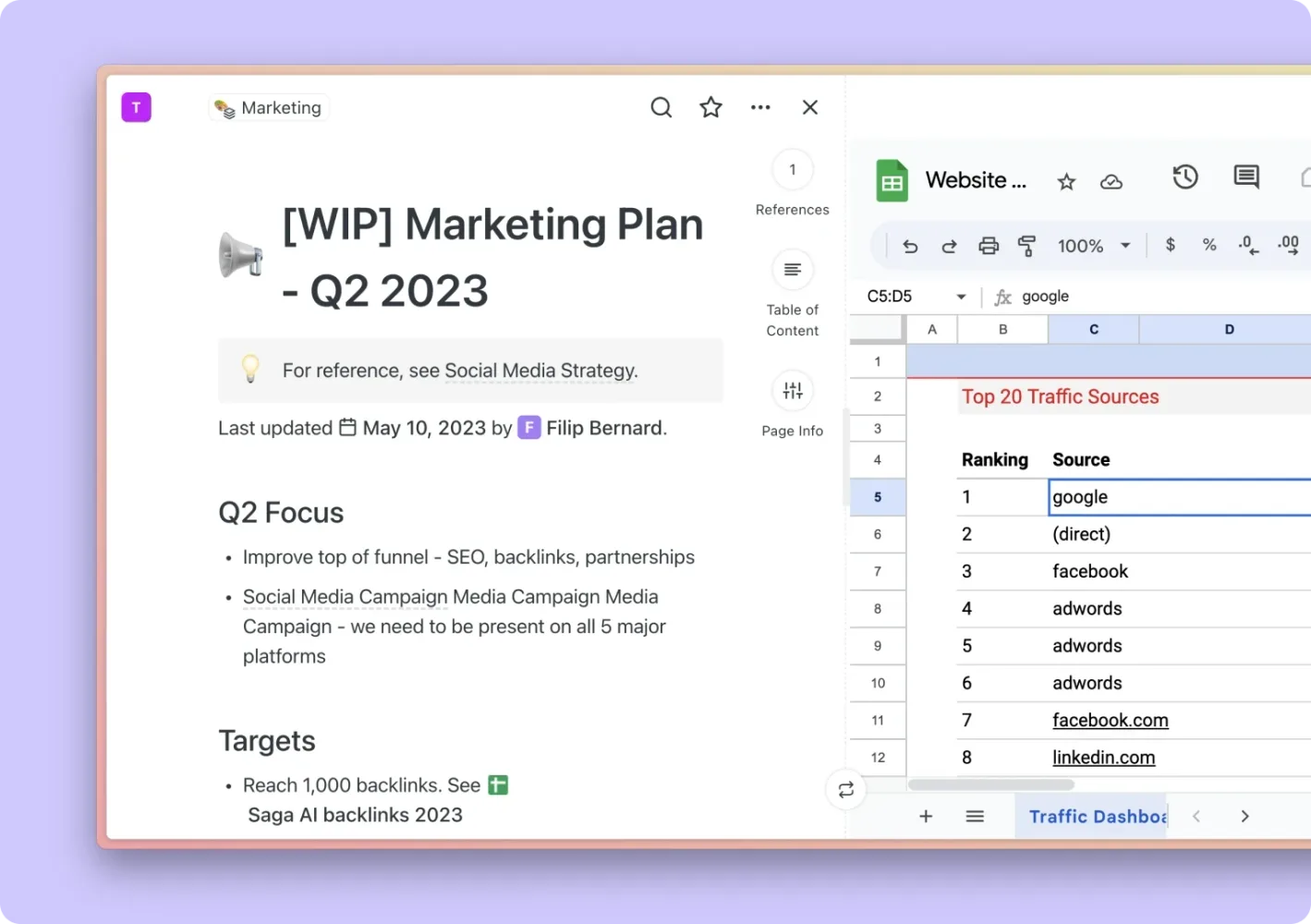Format as currency with dollar icon
The image size is (1311, 924).
coord(1171,245)
